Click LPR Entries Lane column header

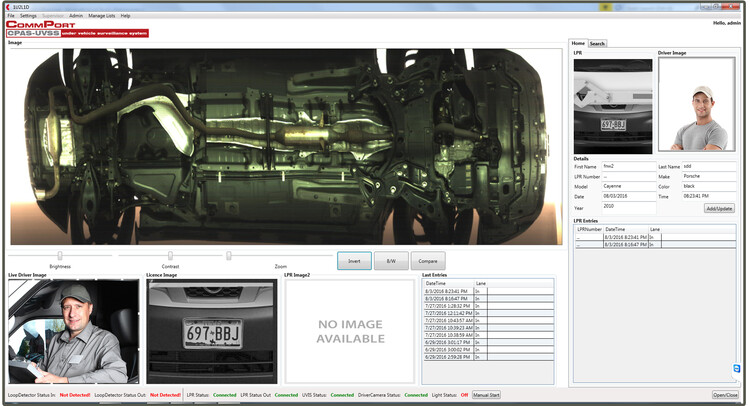click(655, 230)
